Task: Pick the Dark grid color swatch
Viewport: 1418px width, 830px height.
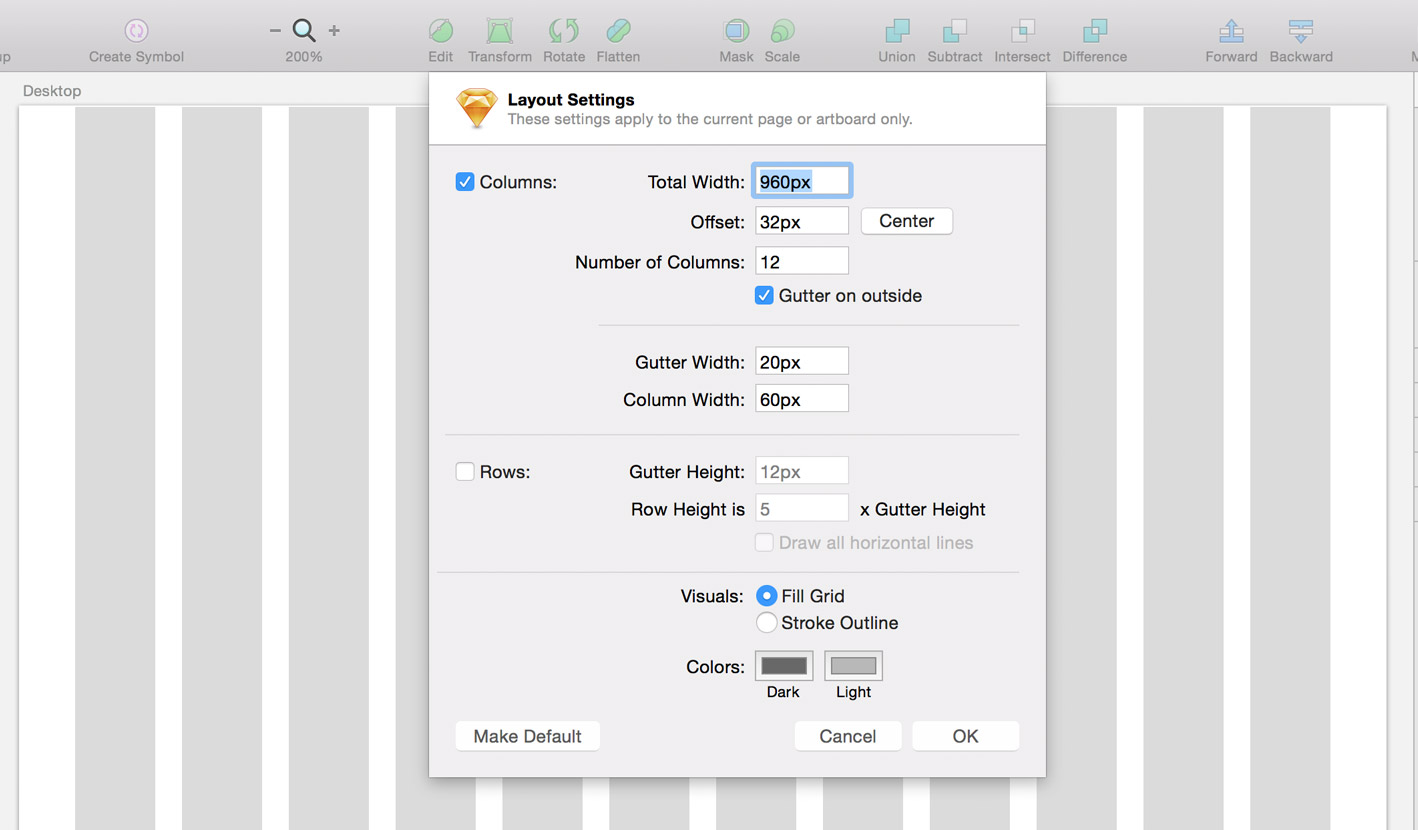Action: pos(783,665)
